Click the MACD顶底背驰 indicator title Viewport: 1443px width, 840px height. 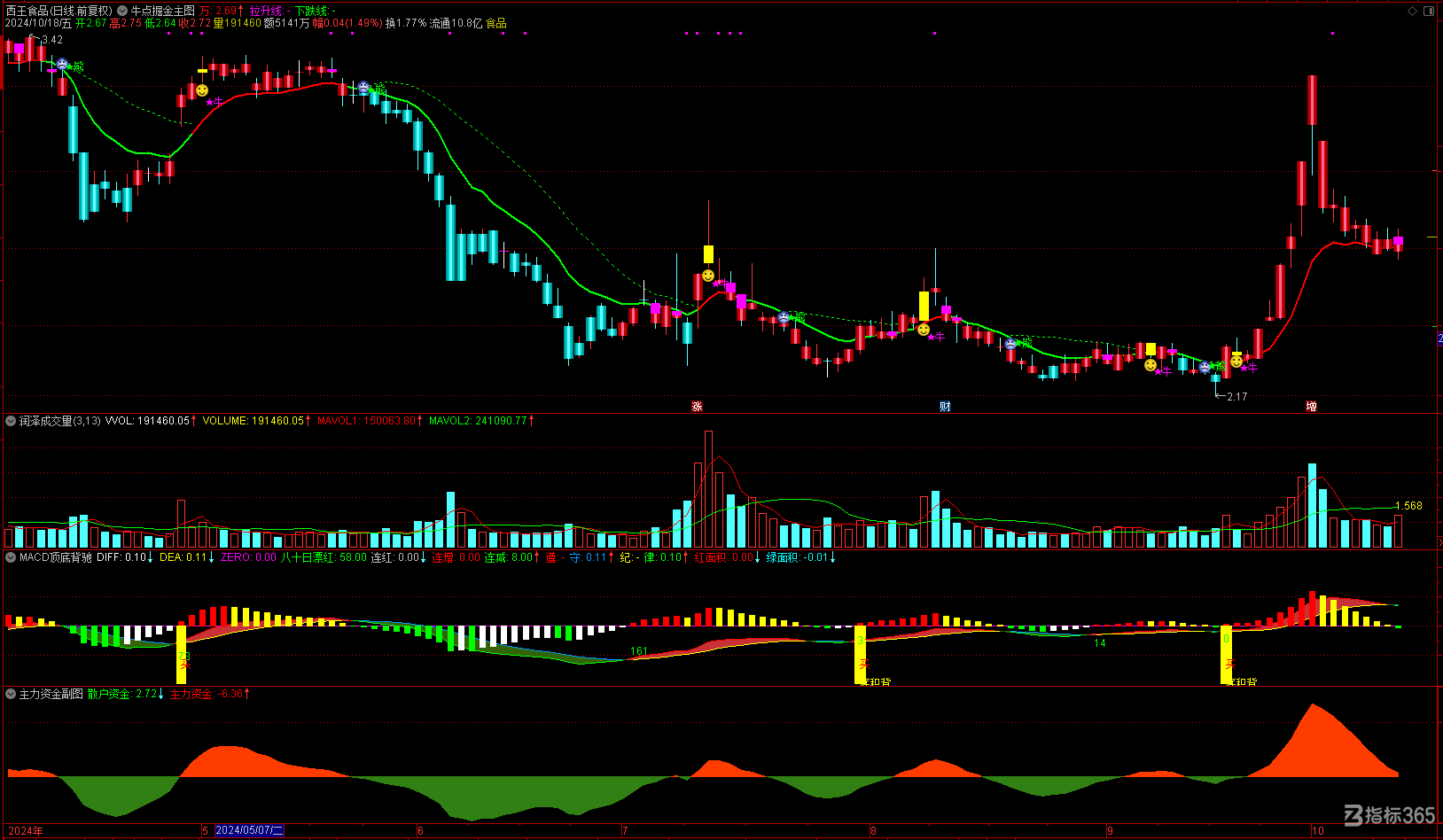coord(55,557)
